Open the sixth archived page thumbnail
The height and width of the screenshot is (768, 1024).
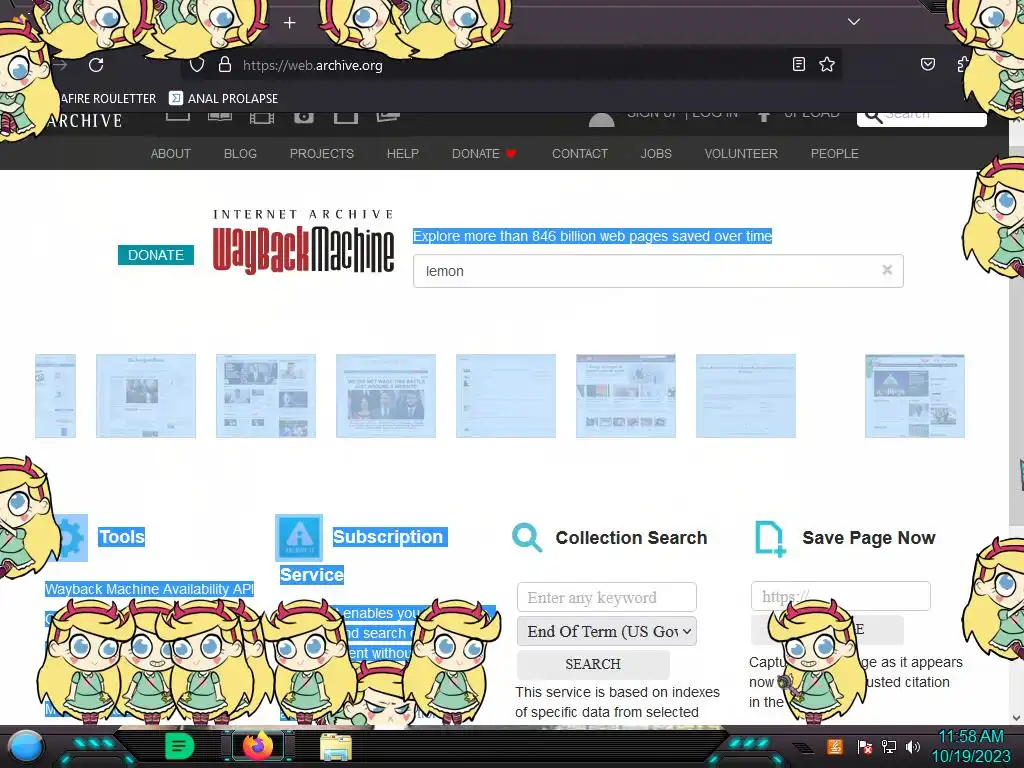pyautogui.click(x=626, y=396)
